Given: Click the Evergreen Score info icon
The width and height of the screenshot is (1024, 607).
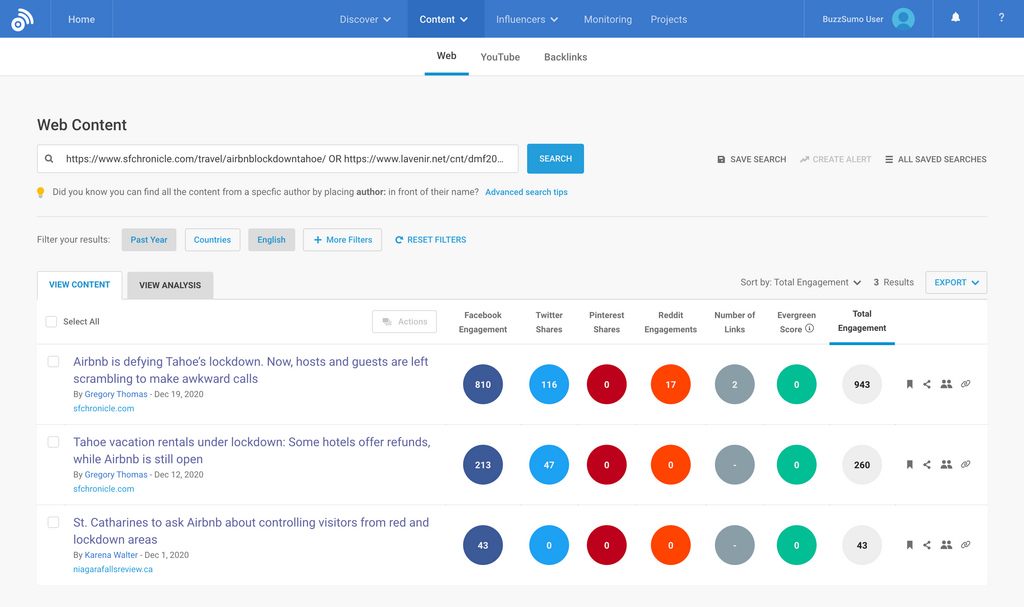Looking at the screenshot, I should 810,329.
